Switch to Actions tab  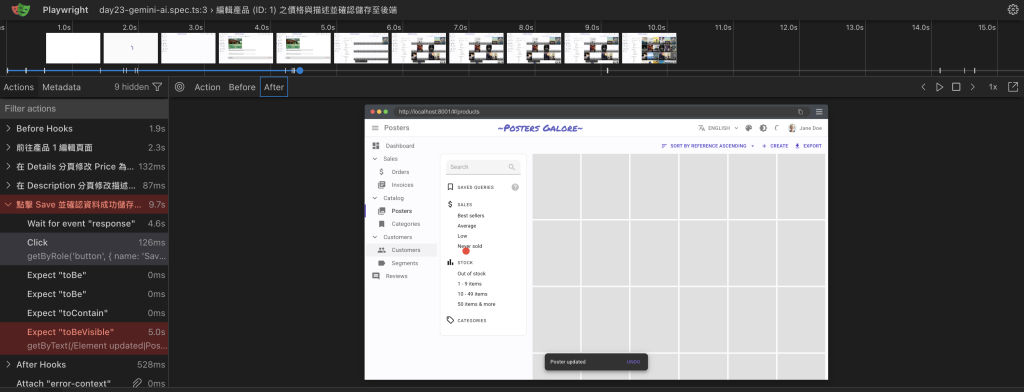pos(19,87)
